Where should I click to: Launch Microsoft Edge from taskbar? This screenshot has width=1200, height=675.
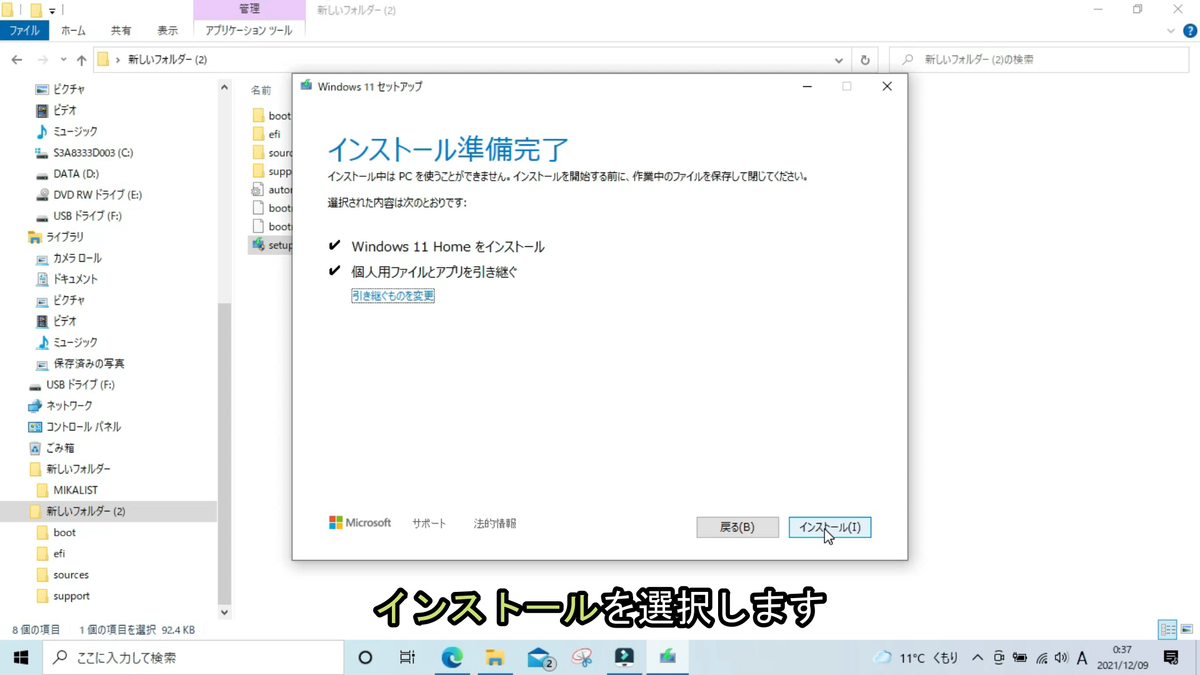pyautogui.click(x=452, y=657)
